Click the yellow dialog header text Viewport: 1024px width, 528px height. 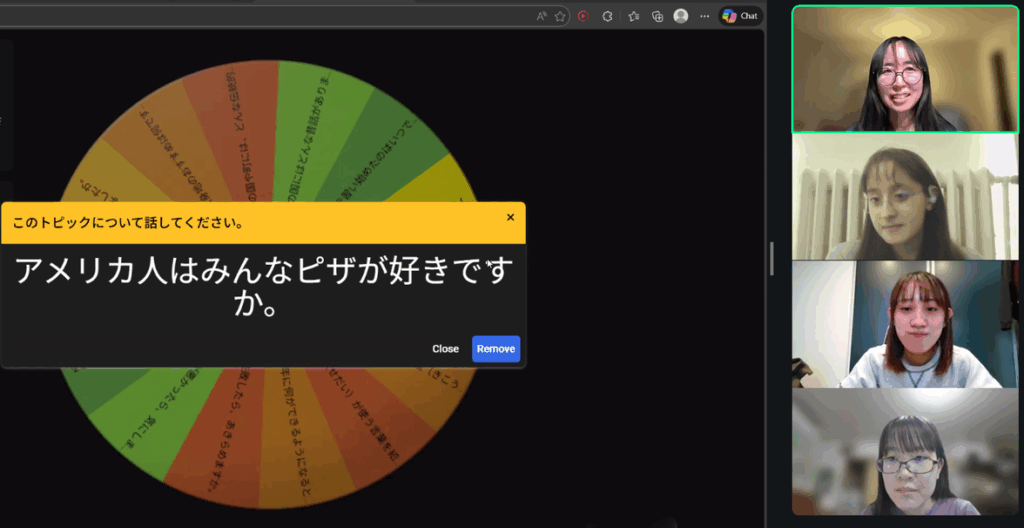click(127, 223)
